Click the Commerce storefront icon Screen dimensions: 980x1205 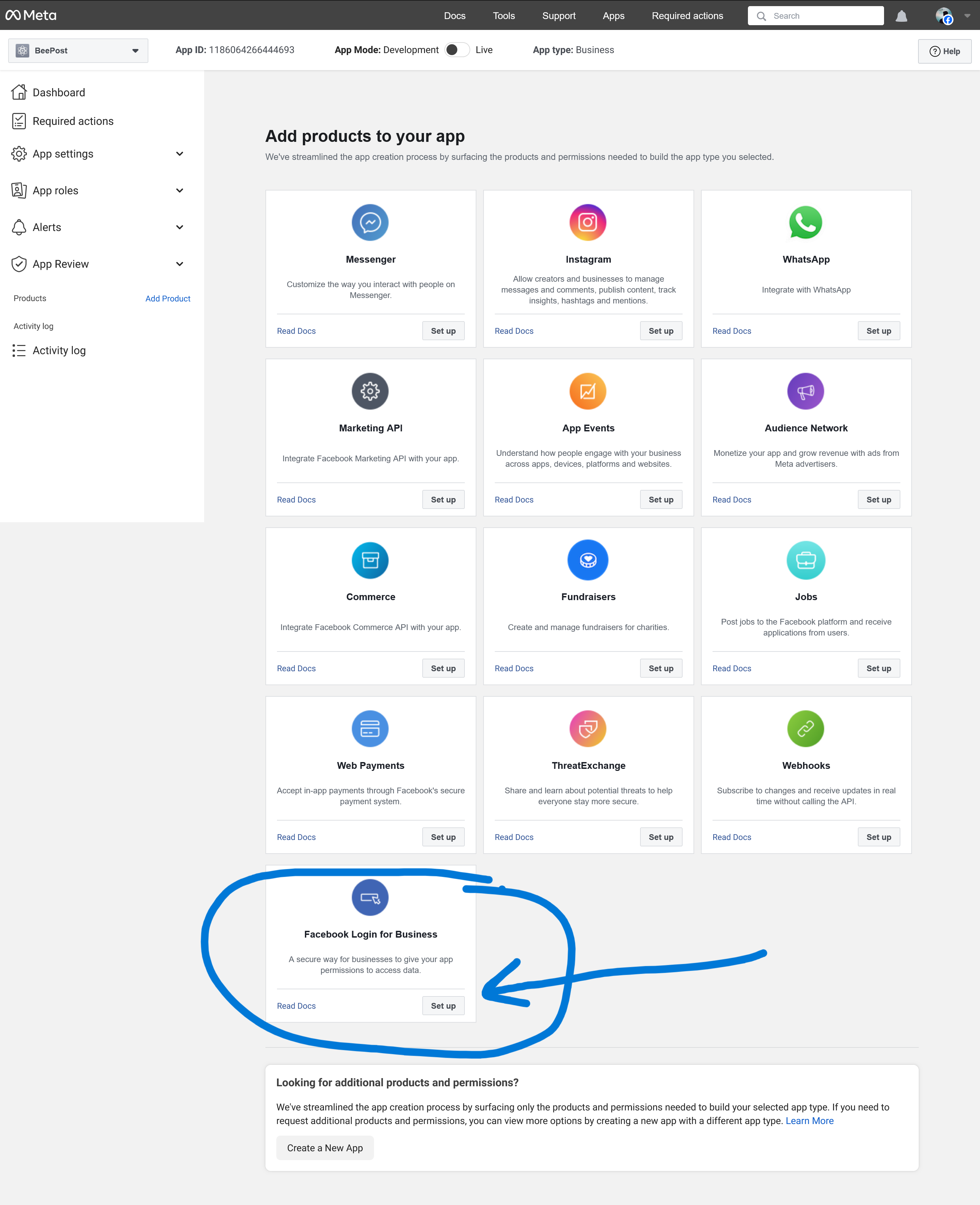coord(370,560)
